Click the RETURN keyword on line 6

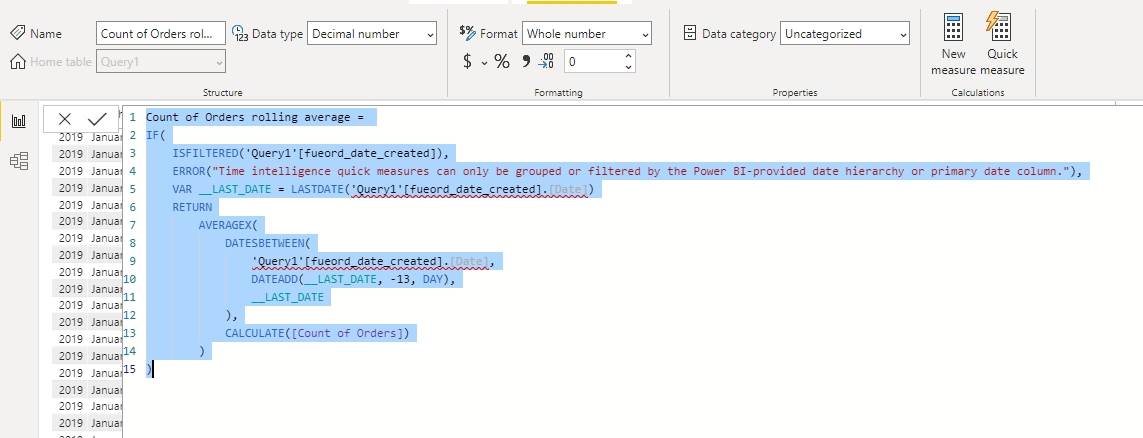(192, 208)
